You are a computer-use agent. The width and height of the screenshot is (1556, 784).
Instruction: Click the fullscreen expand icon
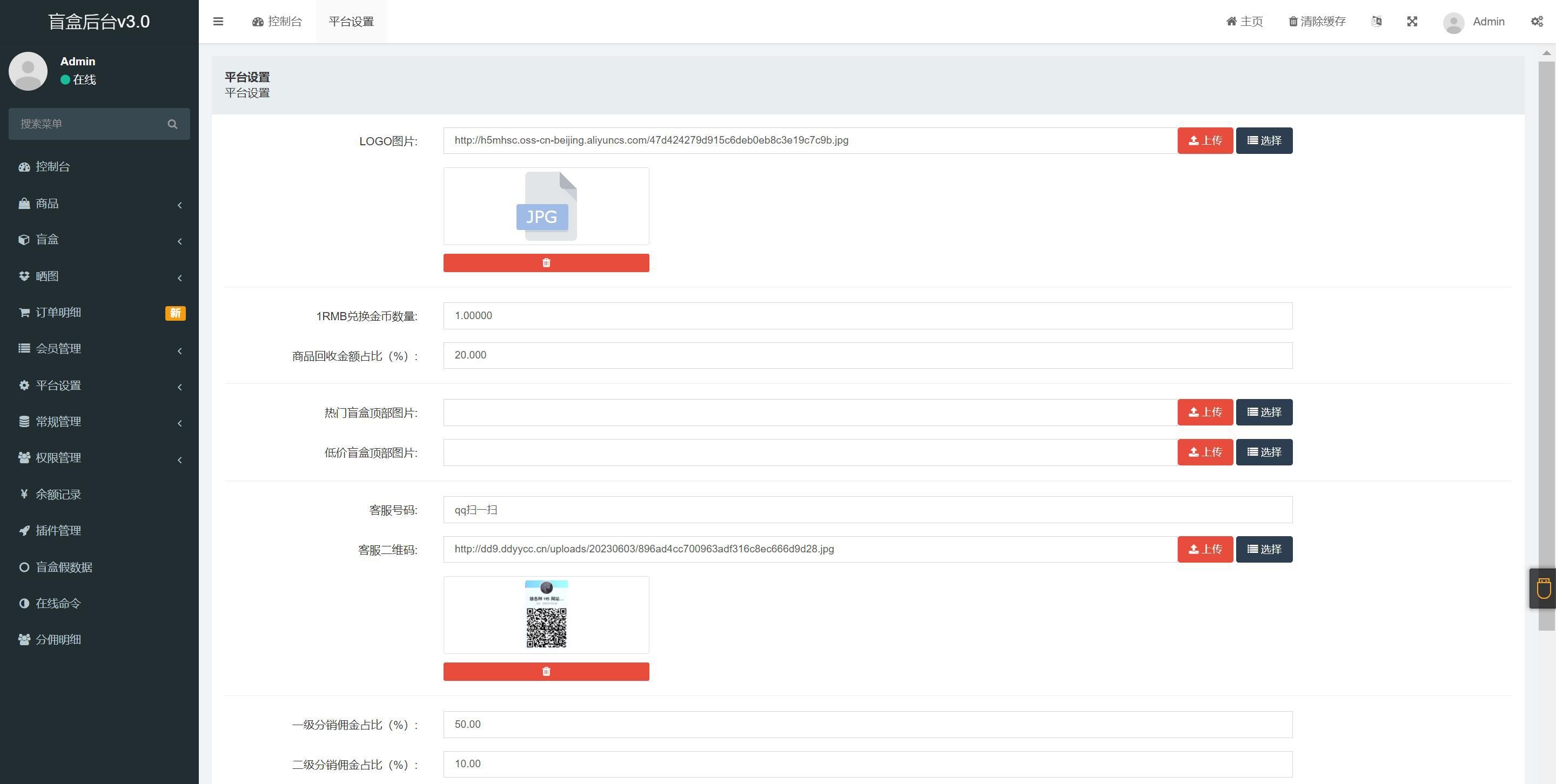(x=1412, y=22)
